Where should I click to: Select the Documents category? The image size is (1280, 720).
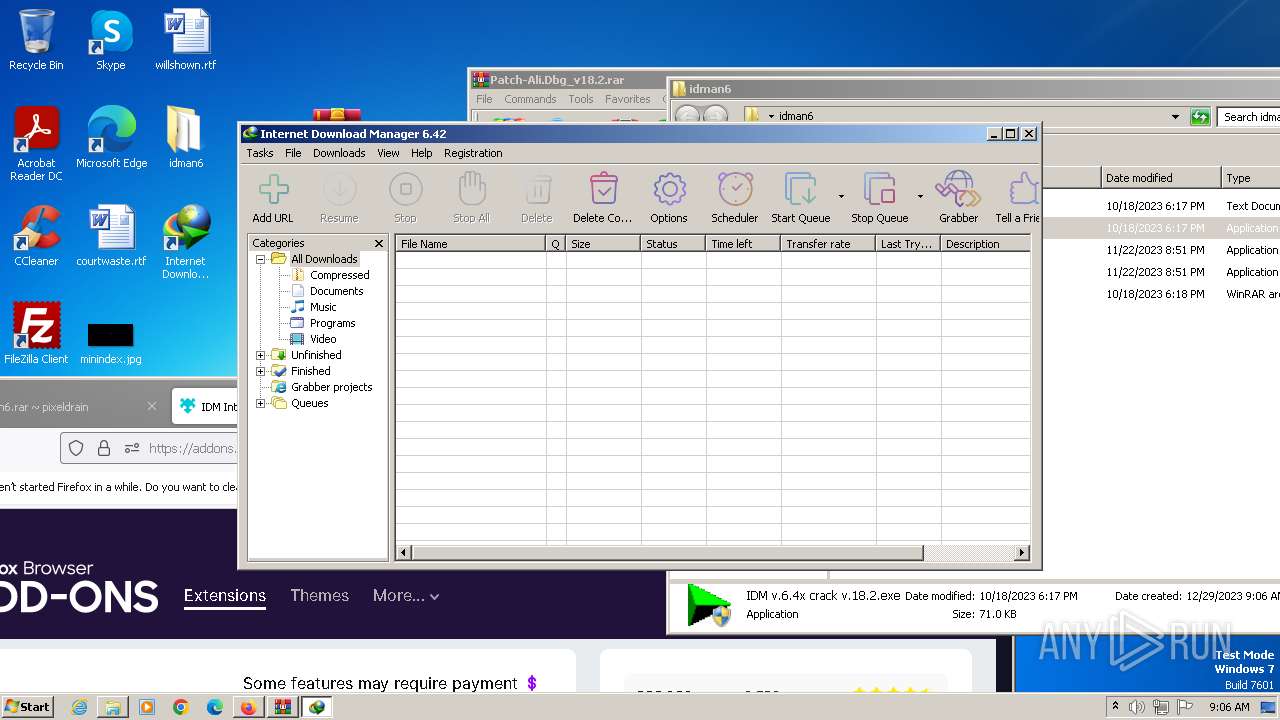pyautogui.click(x=336, y=291)
